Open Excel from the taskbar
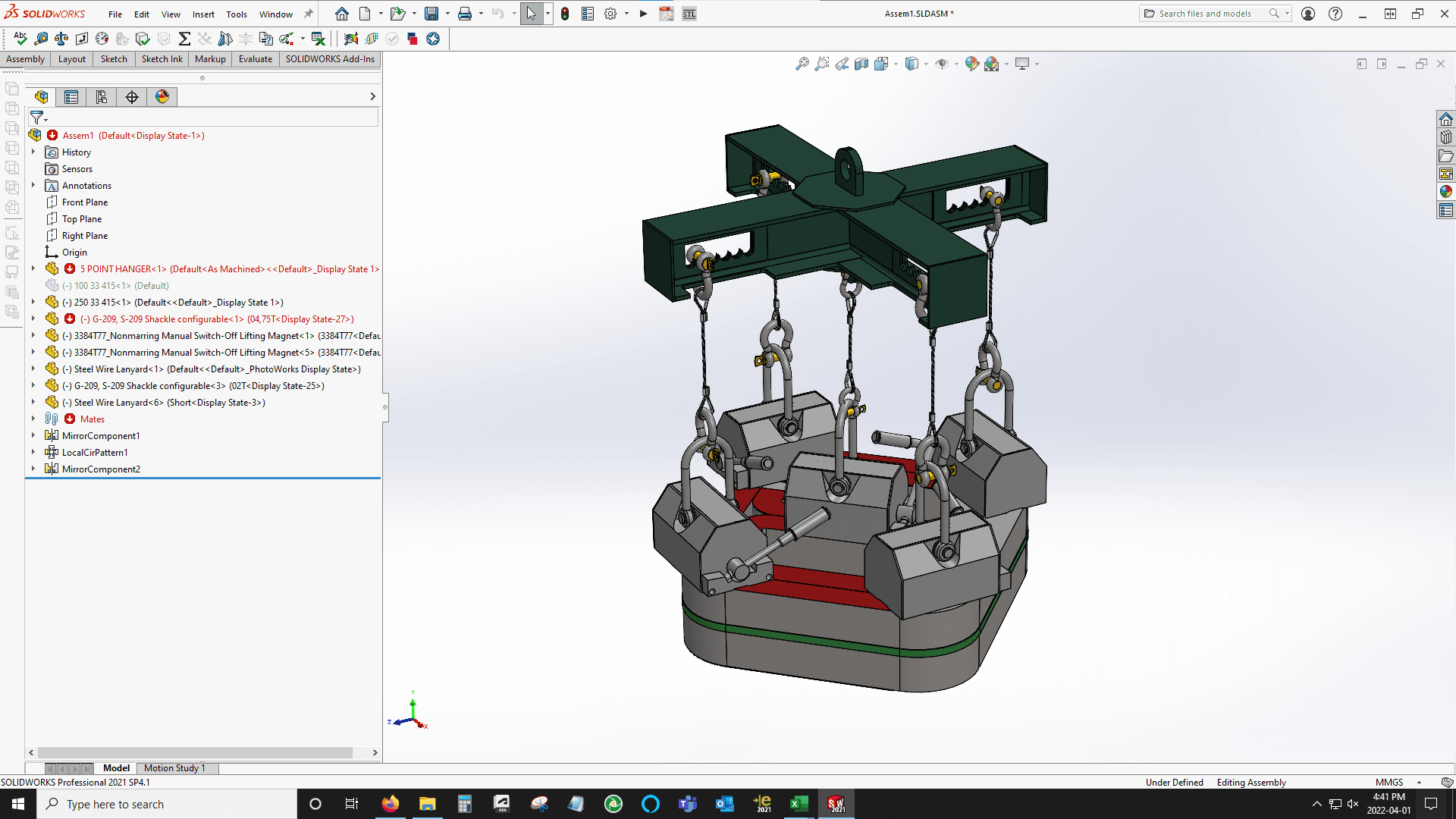1456x819 pixels. (x=799, y=804)
